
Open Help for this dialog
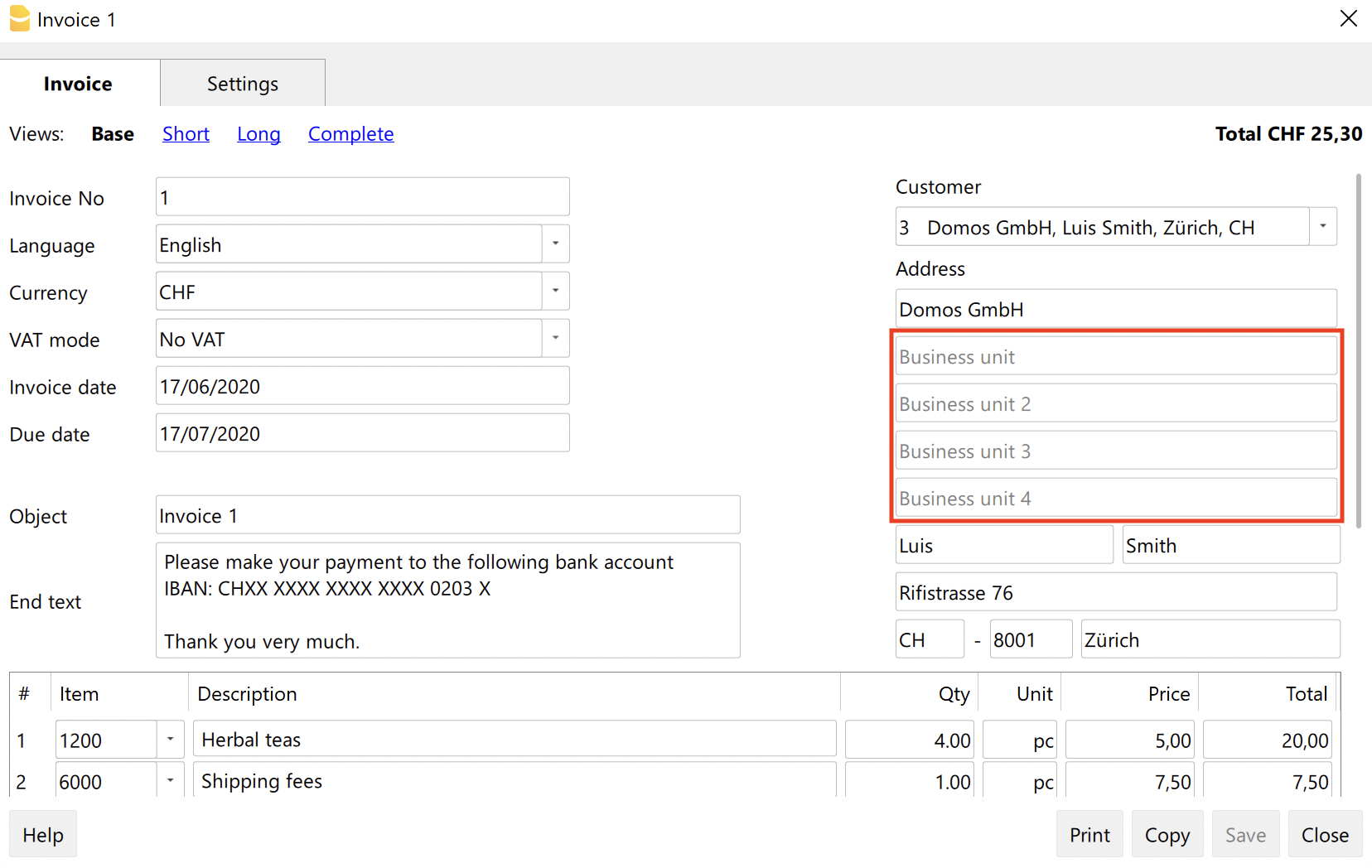coord(43,835)
